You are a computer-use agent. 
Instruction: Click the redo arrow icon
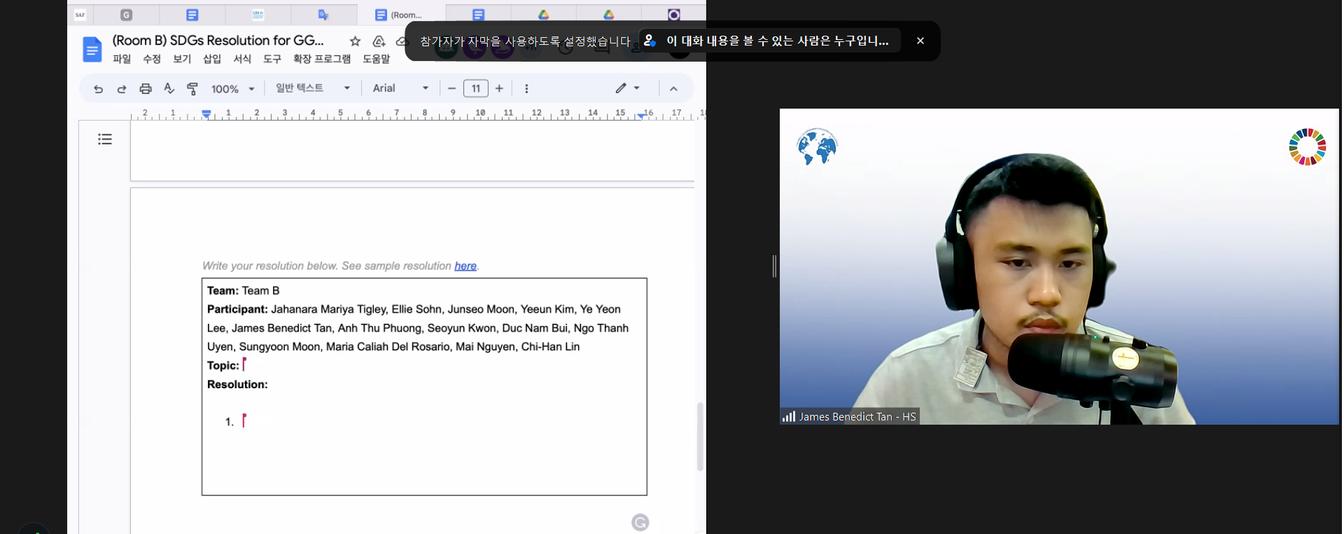[121, 89]
